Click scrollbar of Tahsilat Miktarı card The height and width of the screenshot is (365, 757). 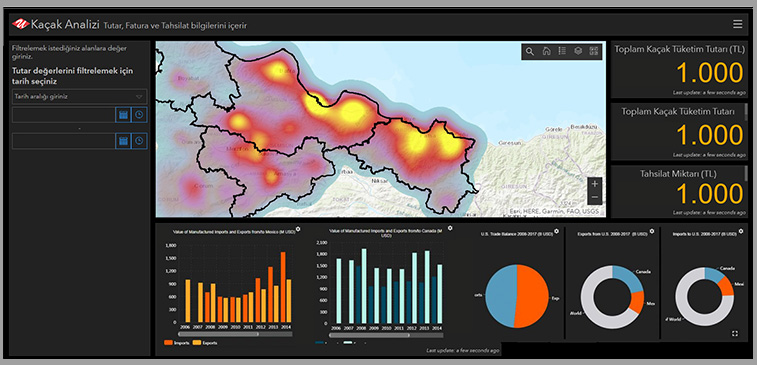pyautogui.click(x=746, y=174)
